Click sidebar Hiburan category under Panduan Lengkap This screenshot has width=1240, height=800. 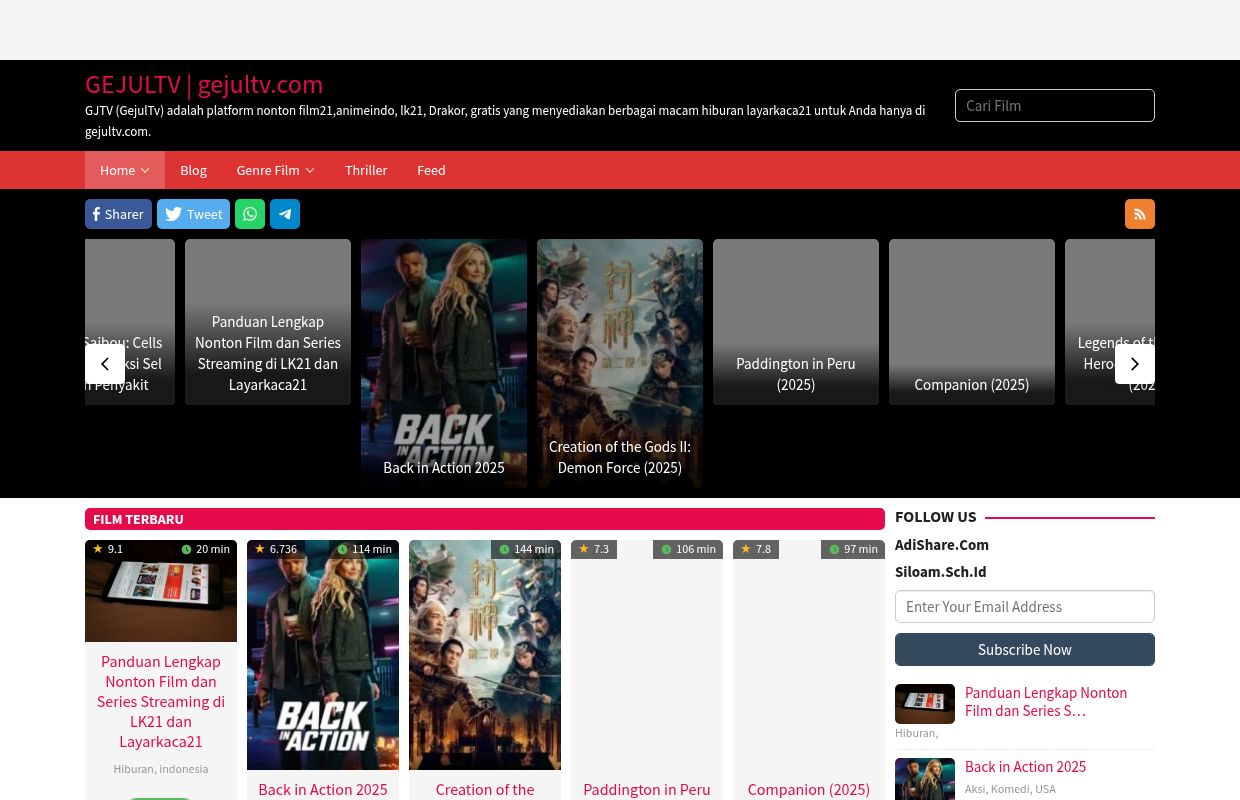(915, 733)
